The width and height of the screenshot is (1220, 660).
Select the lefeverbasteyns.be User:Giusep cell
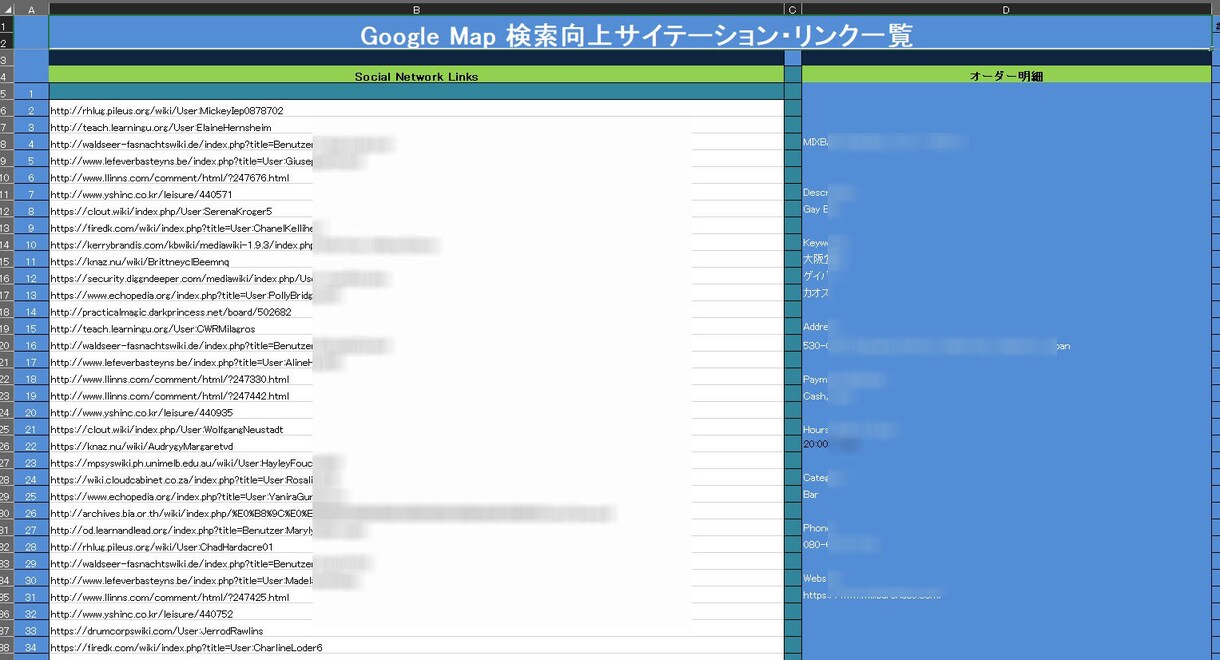click(416, 160)
